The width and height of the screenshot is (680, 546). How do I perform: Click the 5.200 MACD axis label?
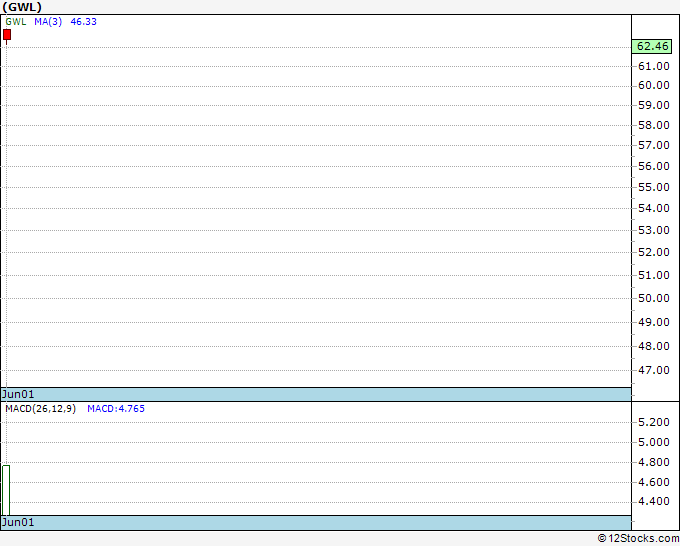pos(654,422)
